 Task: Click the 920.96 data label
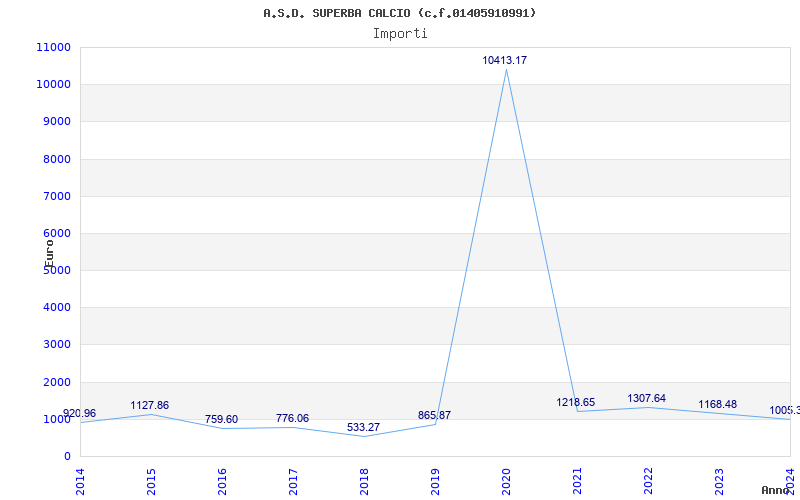80,414
